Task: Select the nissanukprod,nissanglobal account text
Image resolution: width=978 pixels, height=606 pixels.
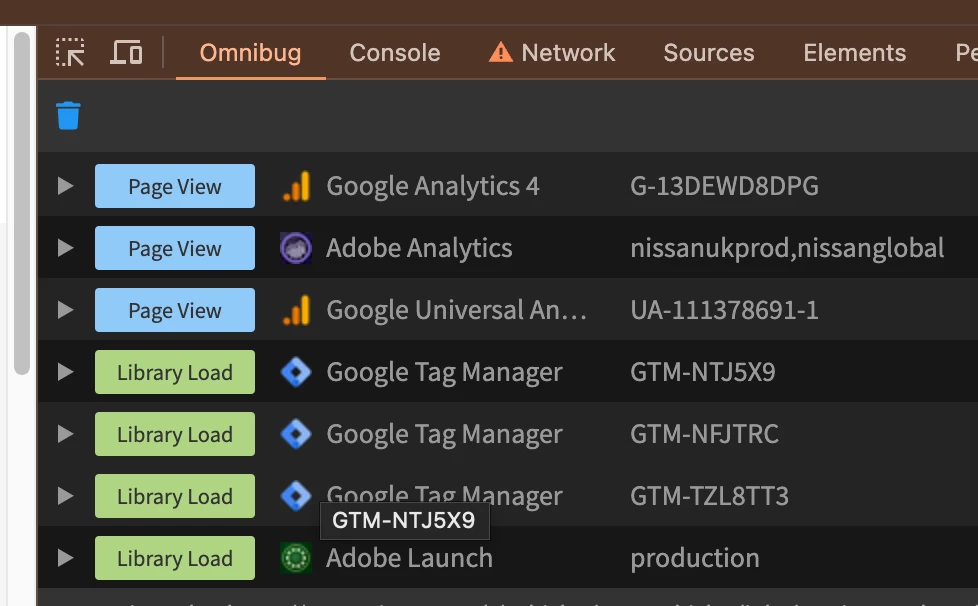Action: (x=787, y=248)
